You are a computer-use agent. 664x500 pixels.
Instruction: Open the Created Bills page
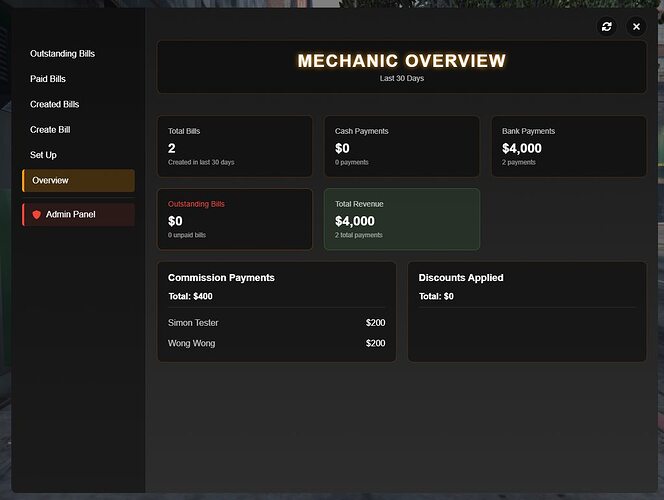coord(55,104)
